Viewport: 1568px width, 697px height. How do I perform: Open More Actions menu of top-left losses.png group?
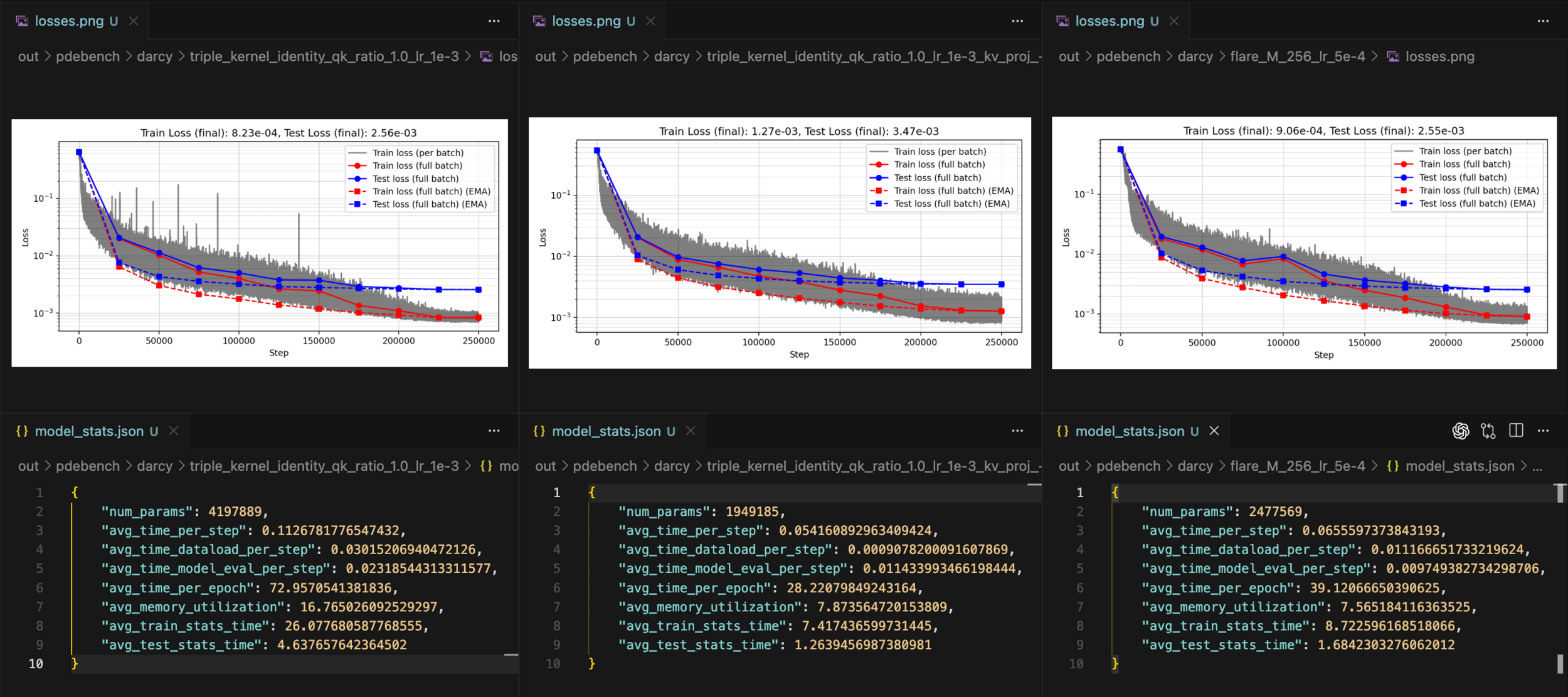click(x=494, y=21)
